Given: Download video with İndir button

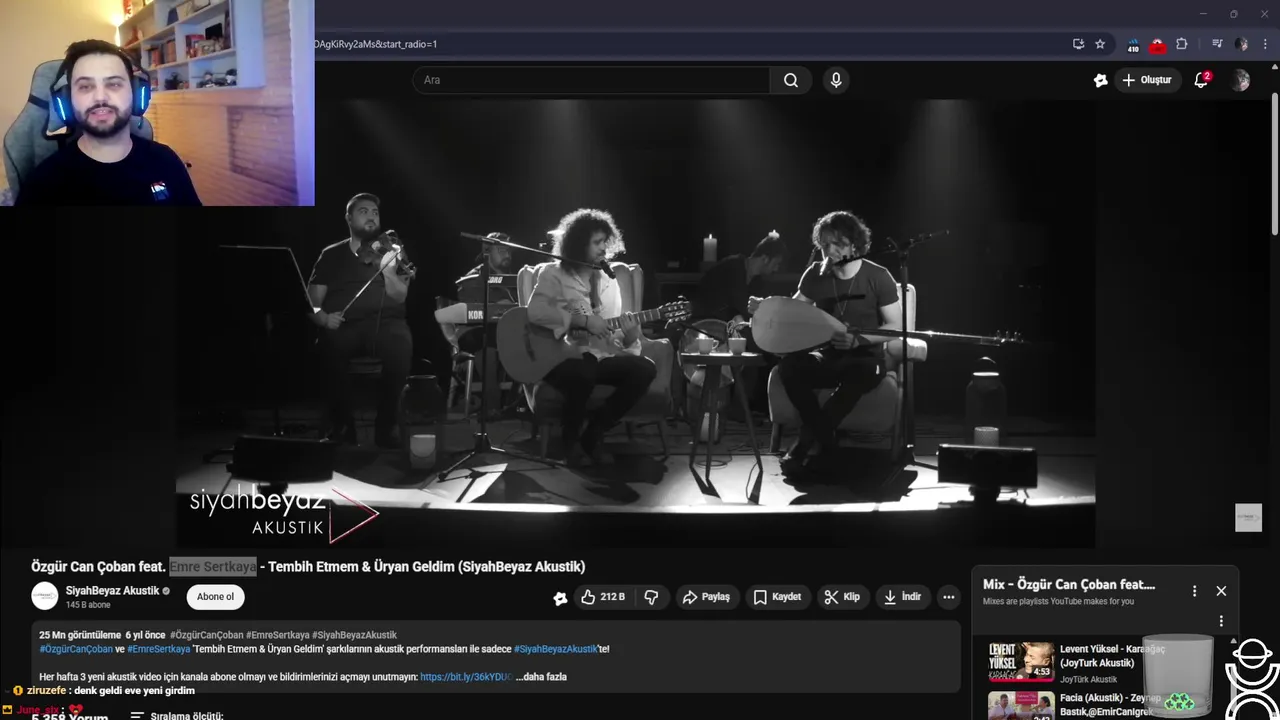Looking at the screenshot, I should coord(902,597).
